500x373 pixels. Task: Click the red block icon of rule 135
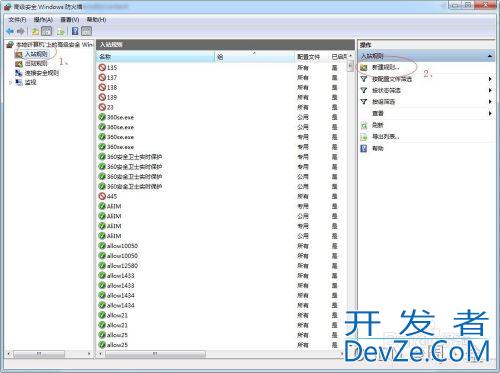[x=102, y=67]
